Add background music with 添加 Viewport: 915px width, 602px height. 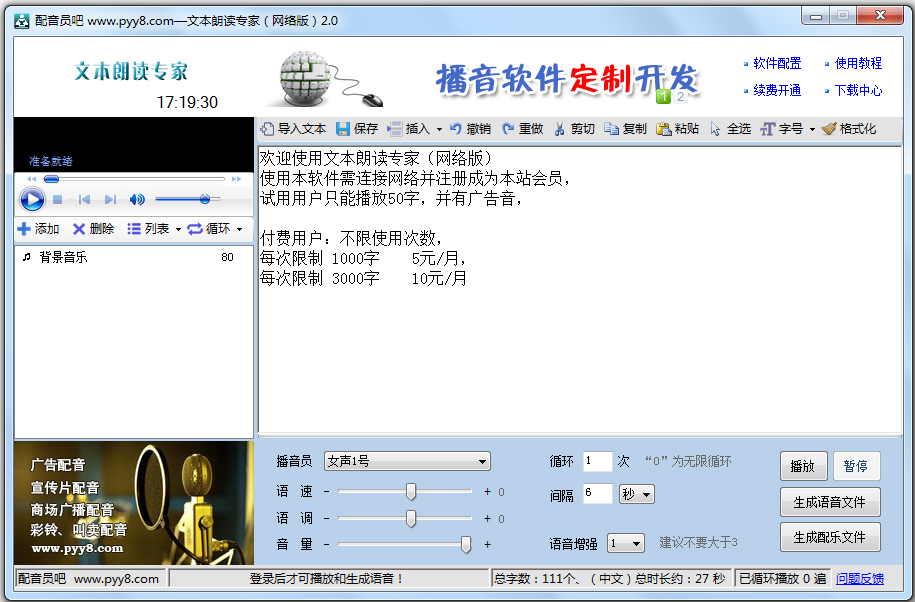39,229
